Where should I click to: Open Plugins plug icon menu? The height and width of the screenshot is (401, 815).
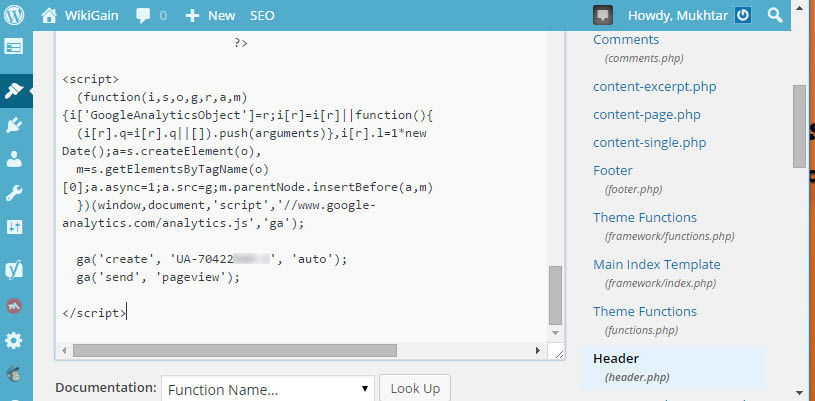click(x=14, y=126)
